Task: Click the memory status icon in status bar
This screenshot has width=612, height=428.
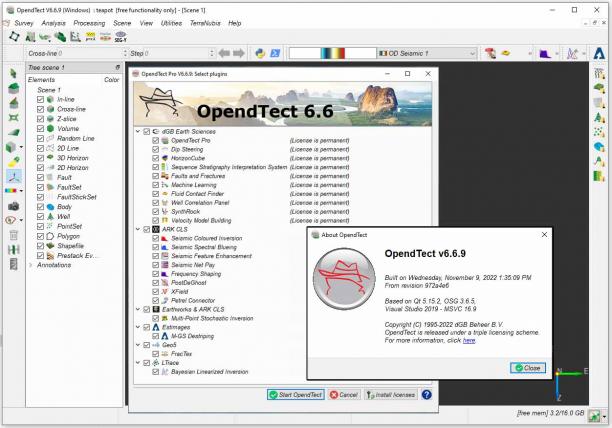Action: click(x=594, y=416)
